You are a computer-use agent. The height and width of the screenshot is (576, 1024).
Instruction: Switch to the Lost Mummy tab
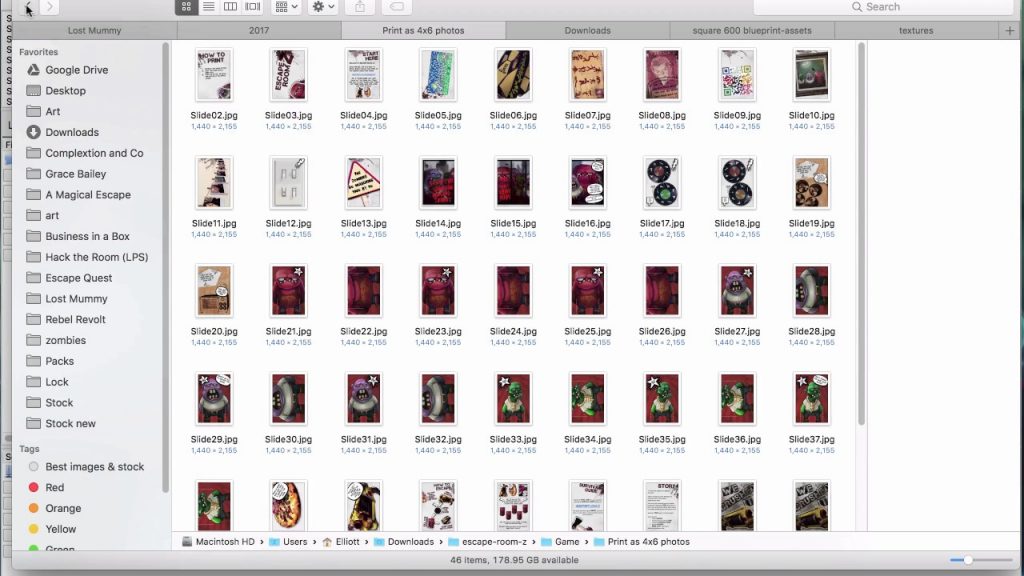click(x=94, y=31)
